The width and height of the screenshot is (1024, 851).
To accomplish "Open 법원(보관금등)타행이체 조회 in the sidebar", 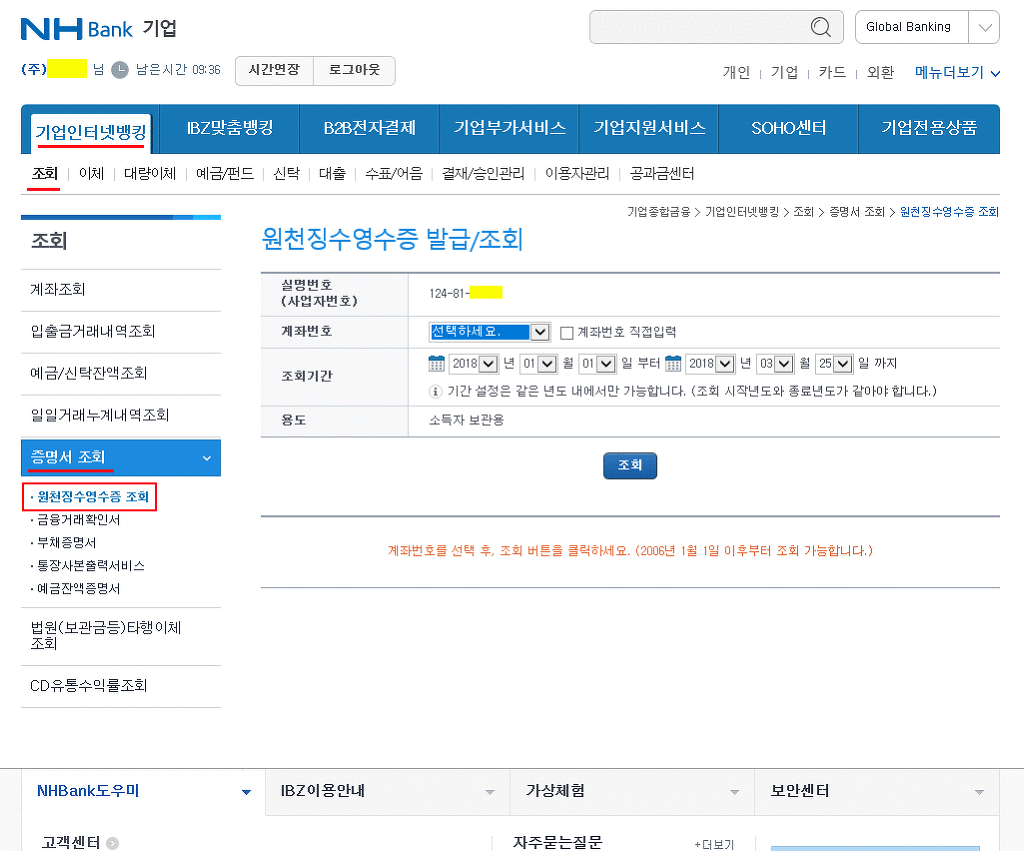I will tap(121, 636).
